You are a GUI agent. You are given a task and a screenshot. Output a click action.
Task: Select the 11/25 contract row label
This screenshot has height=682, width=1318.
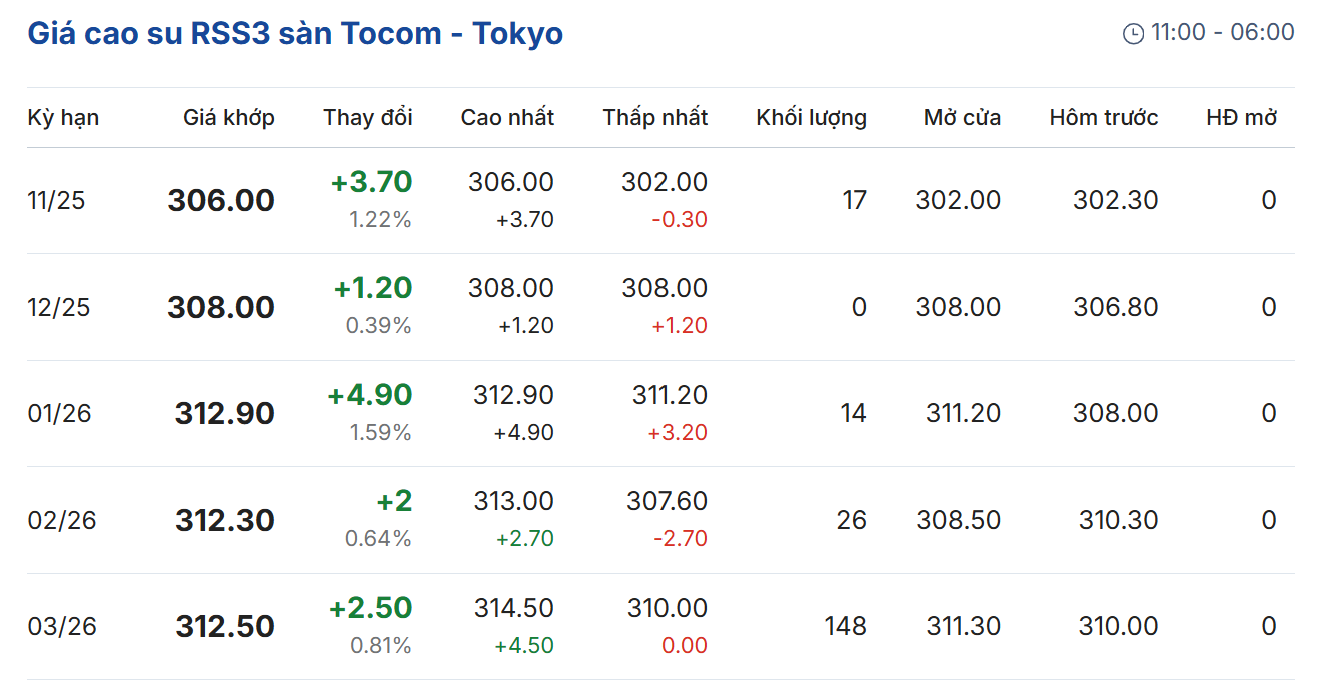[x=56, y=200]
